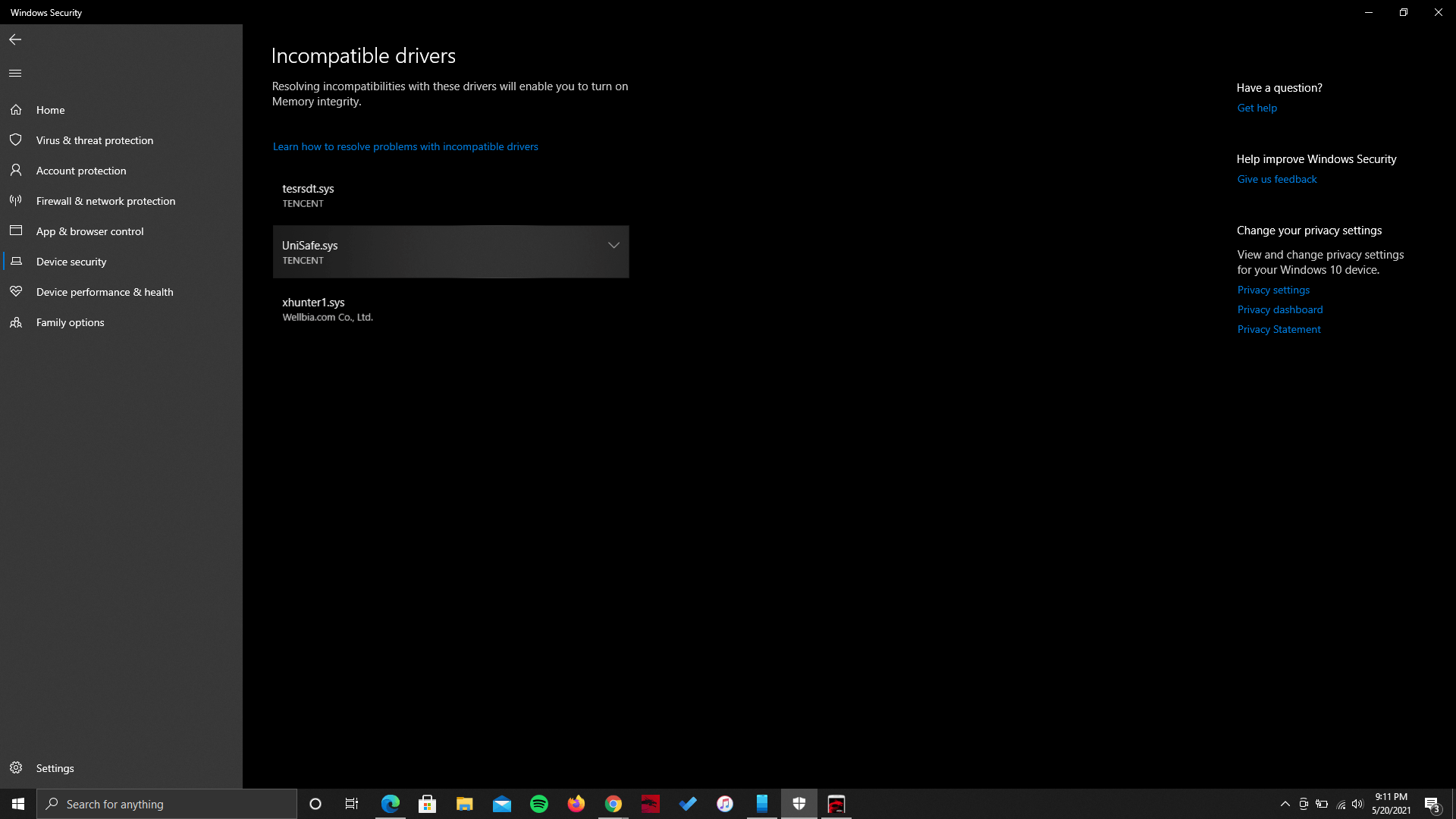Select Device security icon
The image size is (1456, 819).
pyautogui.click(x=15, y=261)
